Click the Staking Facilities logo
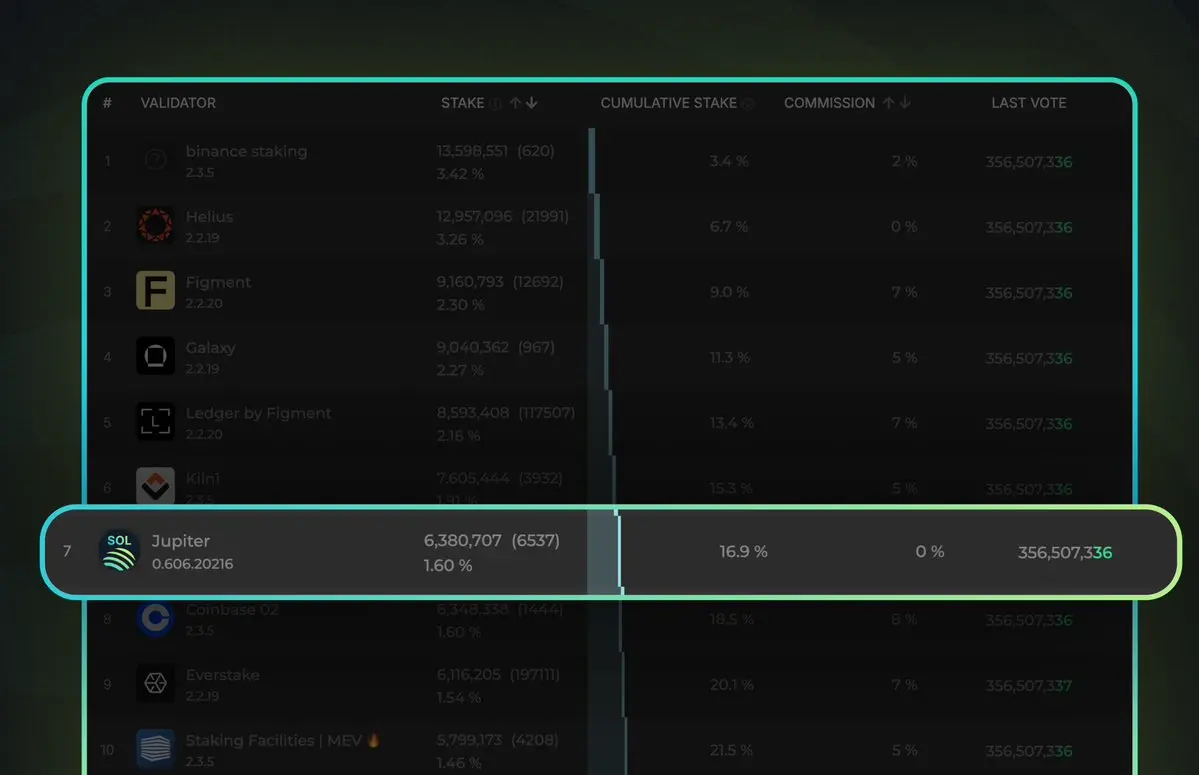The height and width of the screenshot is (775, 1199). tap(155, 749)
